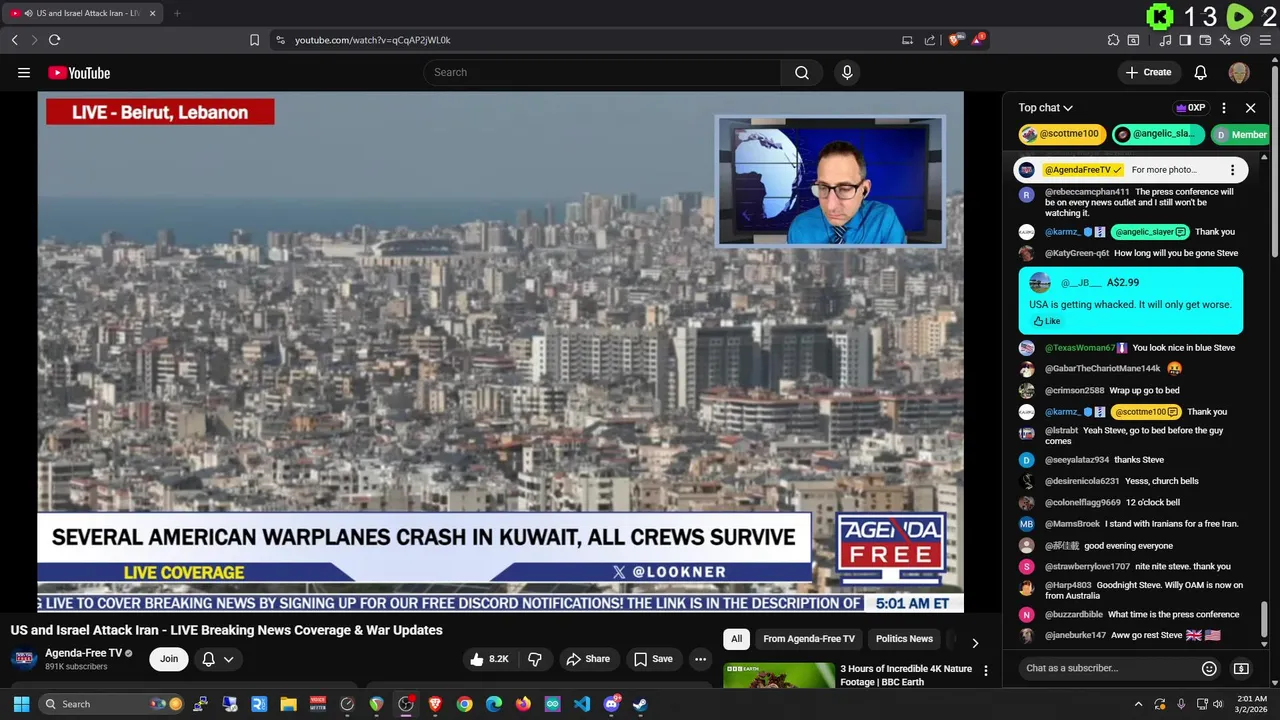Save the video to a playlist

(x=653, y=659)
